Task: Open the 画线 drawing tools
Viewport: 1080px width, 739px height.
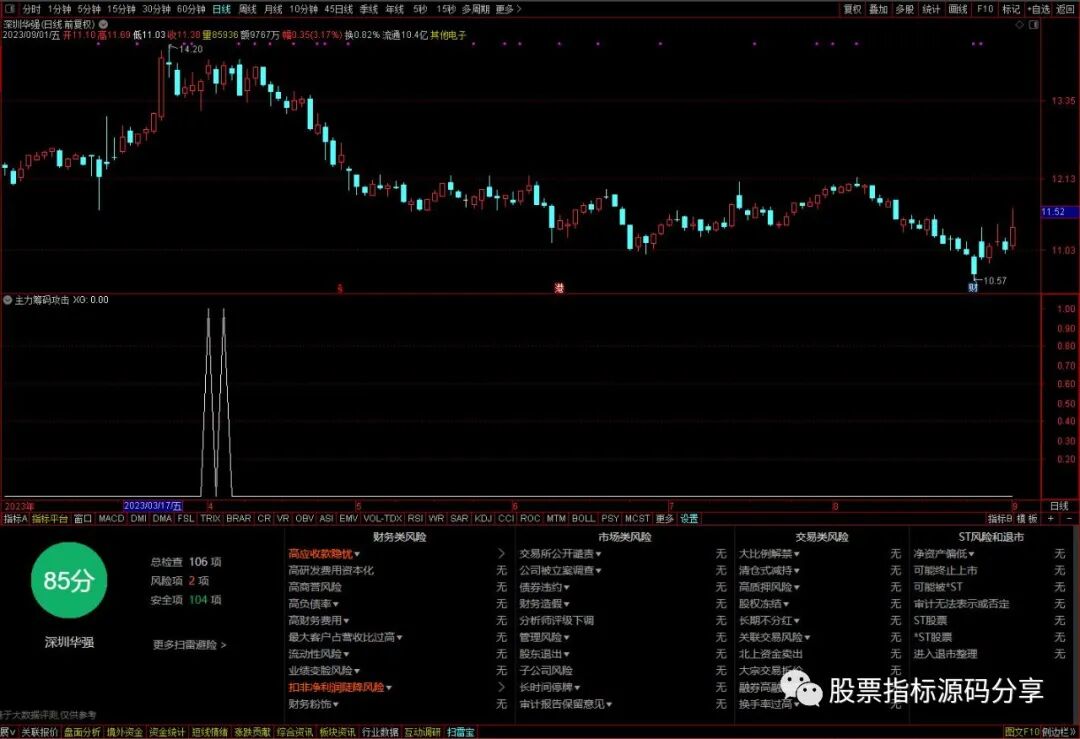Action: (958, 9)
